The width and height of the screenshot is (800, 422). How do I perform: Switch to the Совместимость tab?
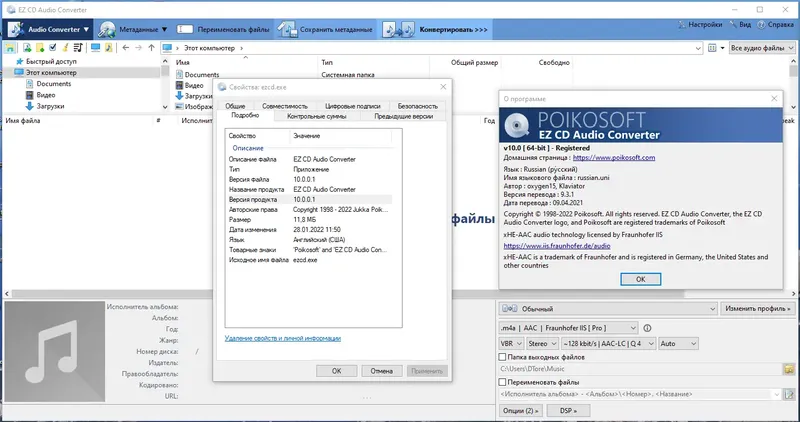click(285, 106)
